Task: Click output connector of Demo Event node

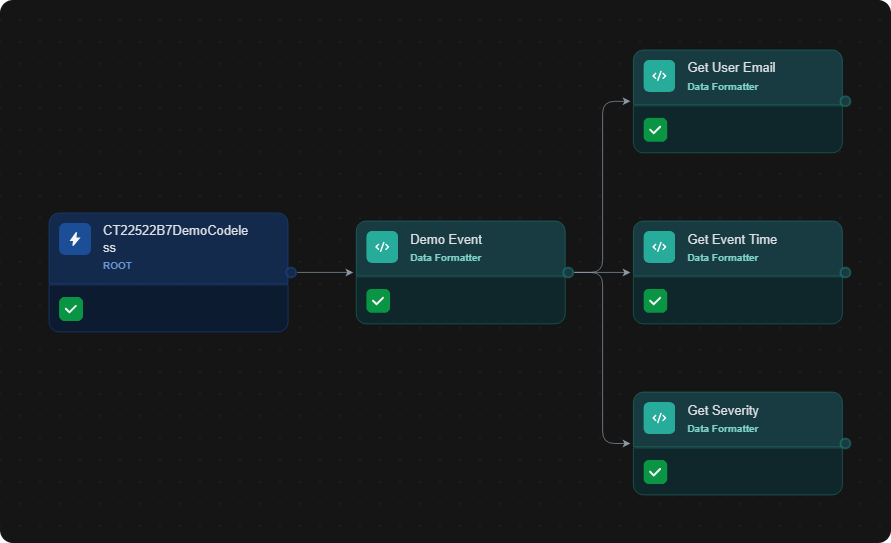Action: pyautogui.click(x=568, y=273)
